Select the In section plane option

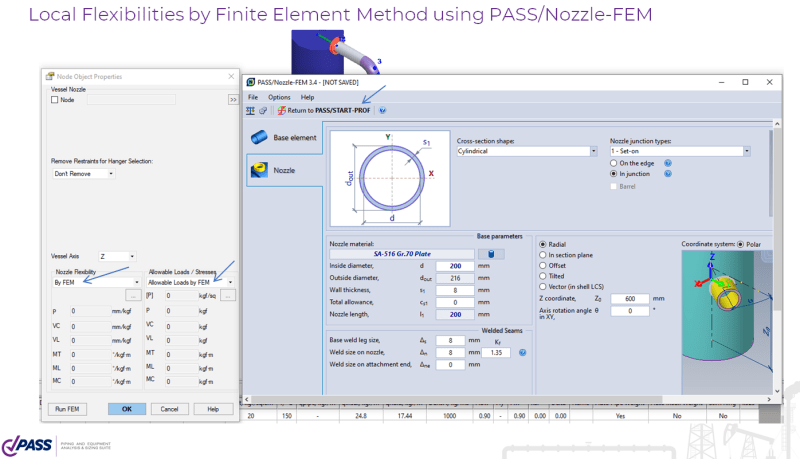point(543,255)
